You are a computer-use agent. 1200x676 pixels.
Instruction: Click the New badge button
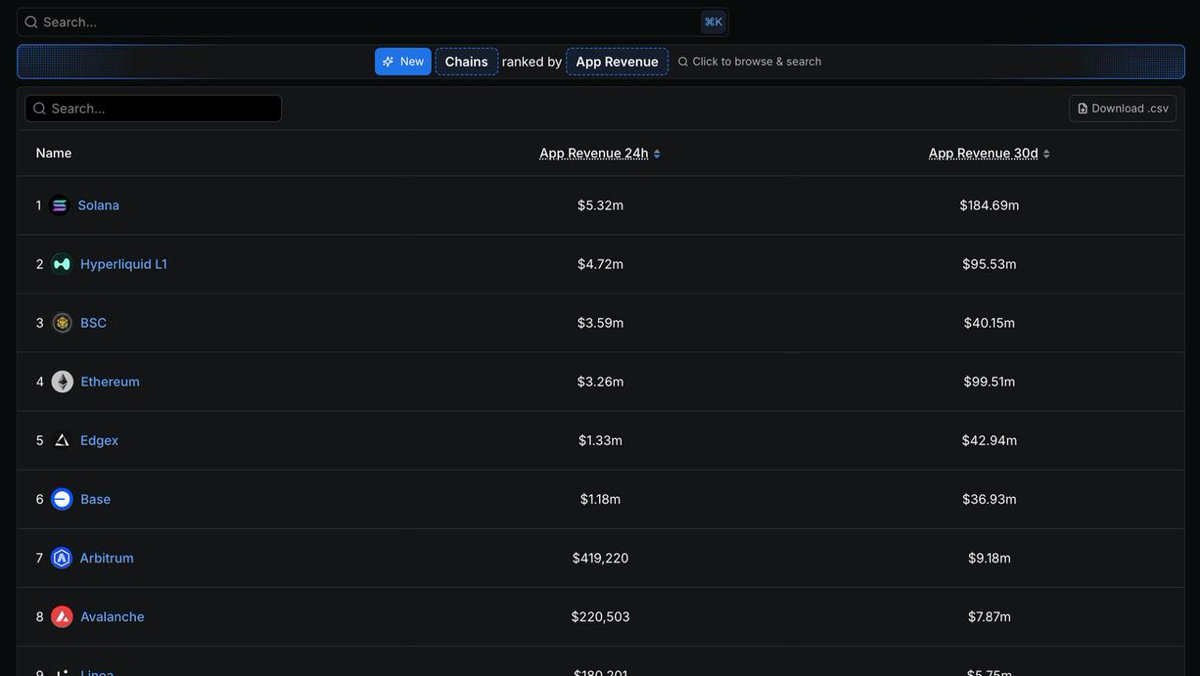click(x=403, y=61)
